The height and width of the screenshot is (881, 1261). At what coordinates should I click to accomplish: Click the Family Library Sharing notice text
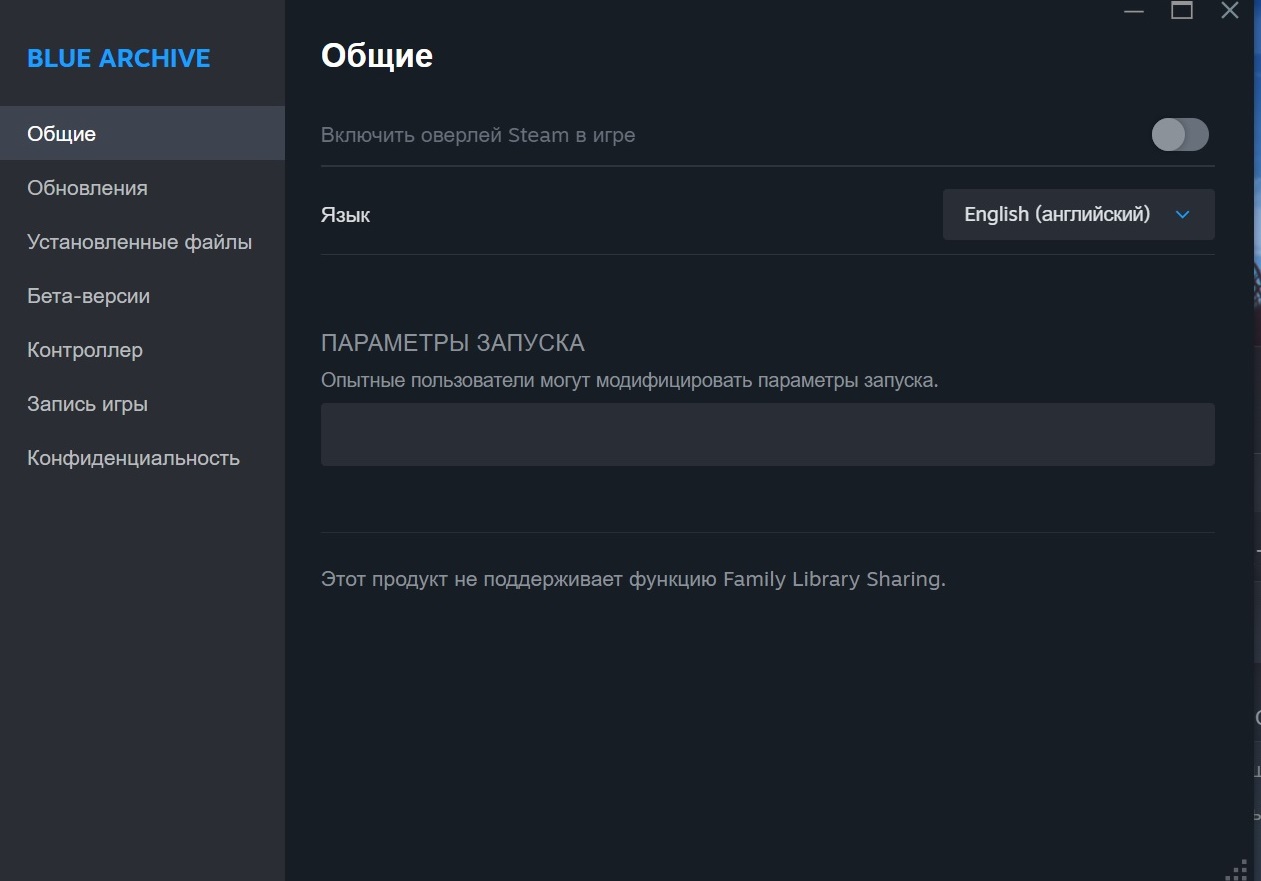[633, 579]
